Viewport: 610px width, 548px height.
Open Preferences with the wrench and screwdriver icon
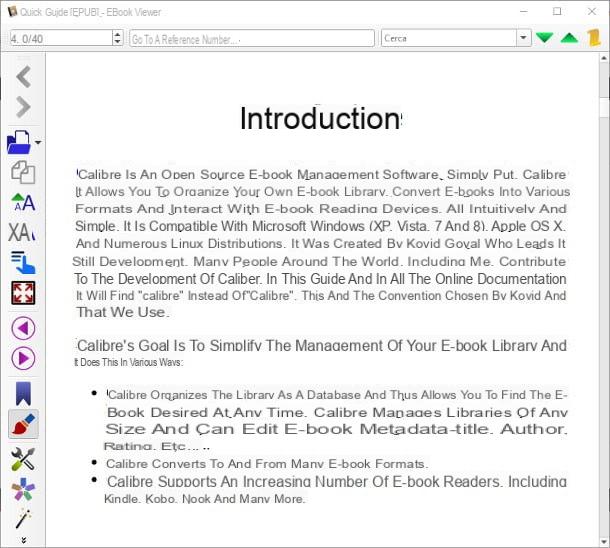pyautogui.click(x=23, y=459)
